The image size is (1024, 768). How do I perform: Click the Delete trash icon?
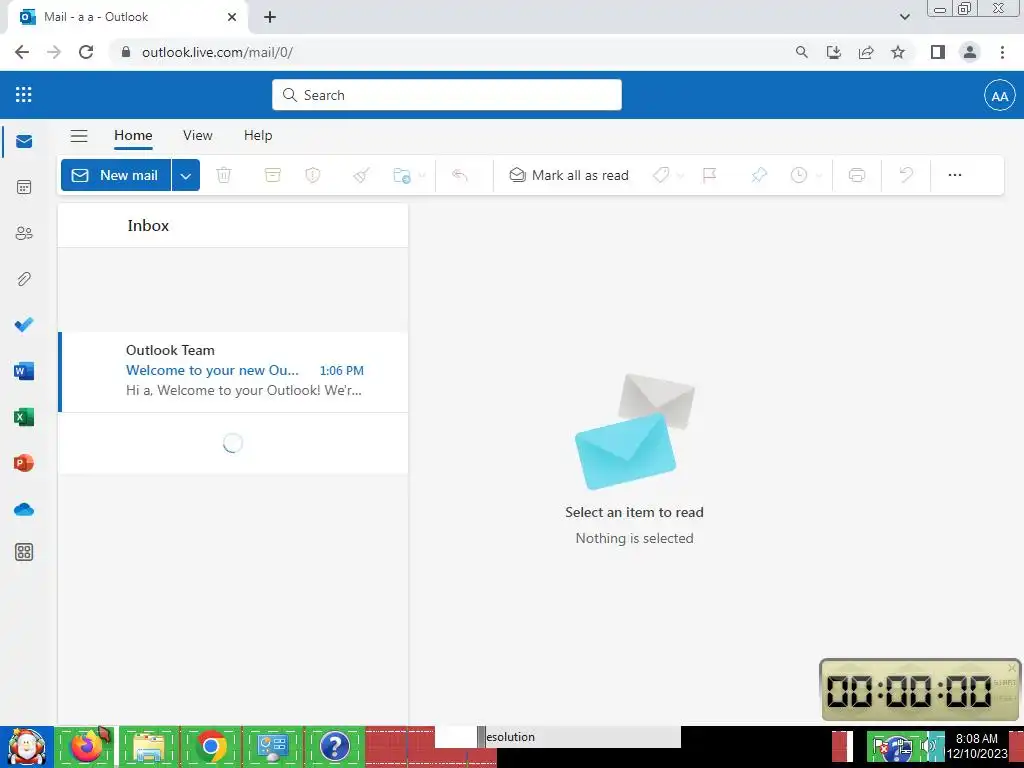224,175
